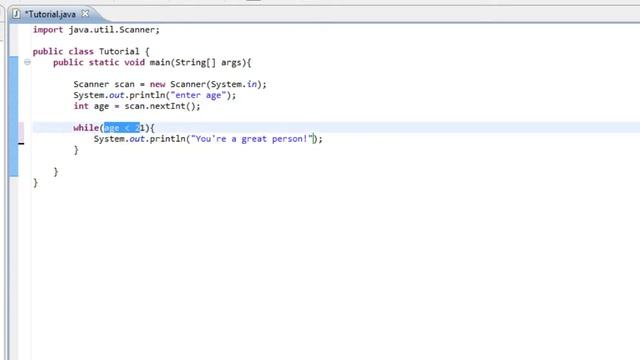Click 'new' keyword in Scanner line

[158, 84]
